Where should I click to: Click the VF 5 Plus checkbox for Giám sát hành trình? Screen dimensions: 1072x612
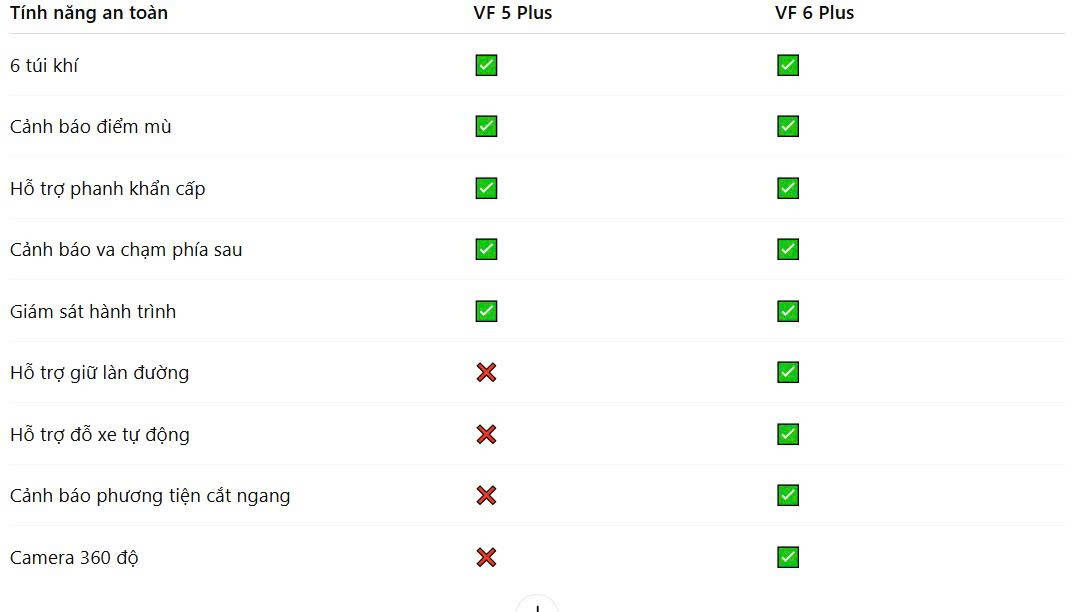point(486,311)
